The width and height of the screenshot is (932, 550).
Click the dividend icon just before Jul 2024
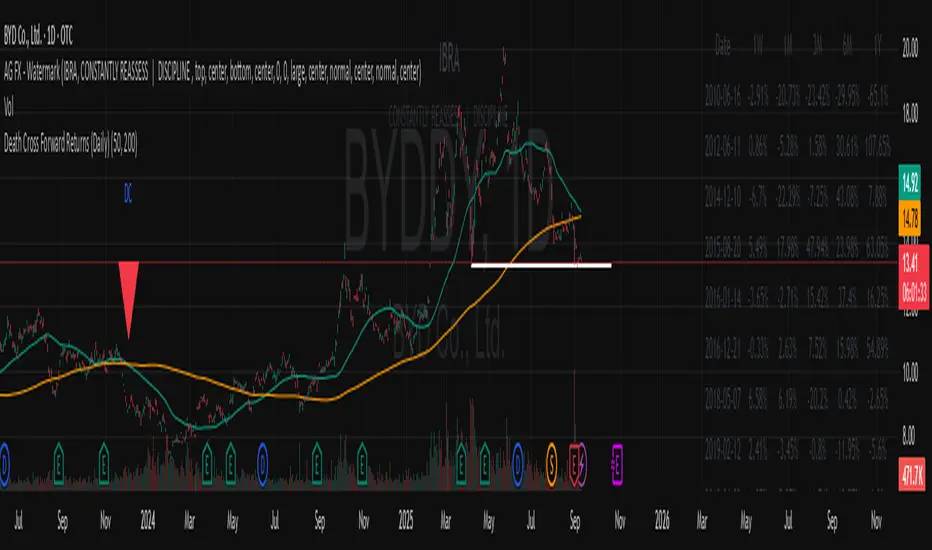pyautogui.click(x=262, y=464)
